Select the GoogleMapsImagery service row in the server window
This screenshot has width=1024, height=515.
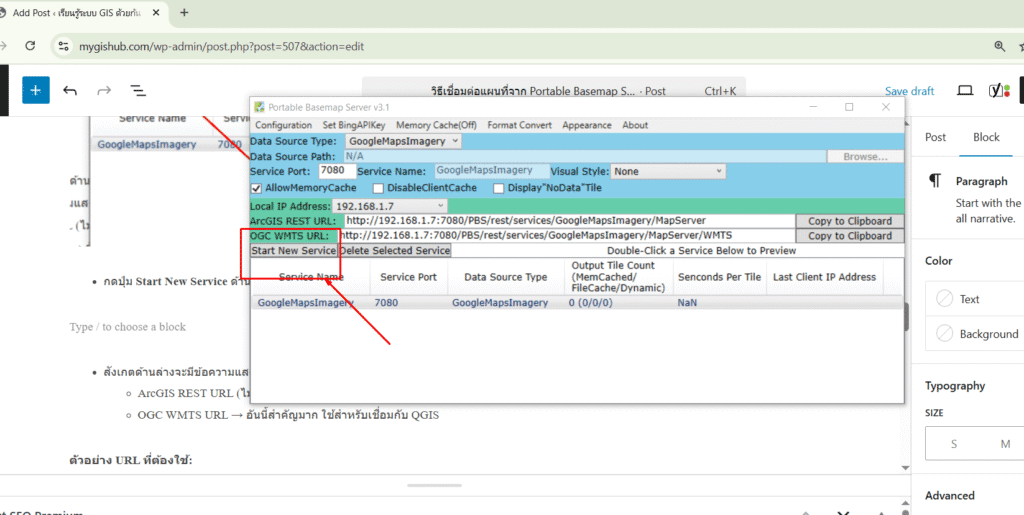577,303
